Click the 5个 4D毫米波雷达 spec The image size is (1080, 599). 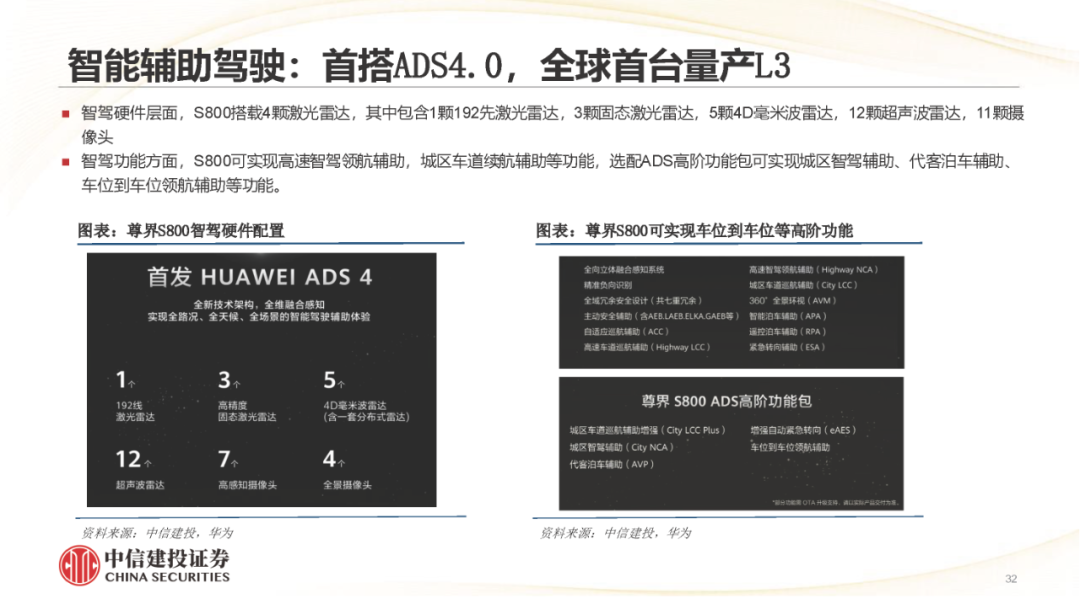coord(366,396)
